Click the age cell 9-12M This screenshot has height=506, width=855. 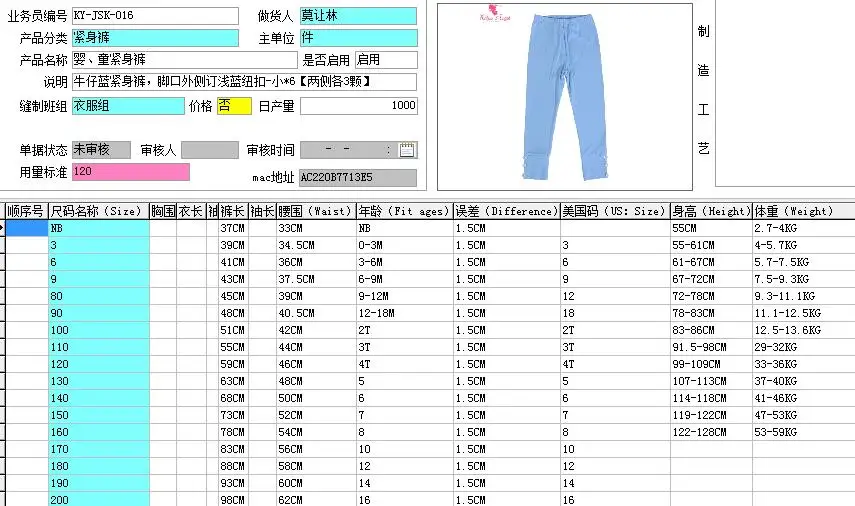point(405,296)
